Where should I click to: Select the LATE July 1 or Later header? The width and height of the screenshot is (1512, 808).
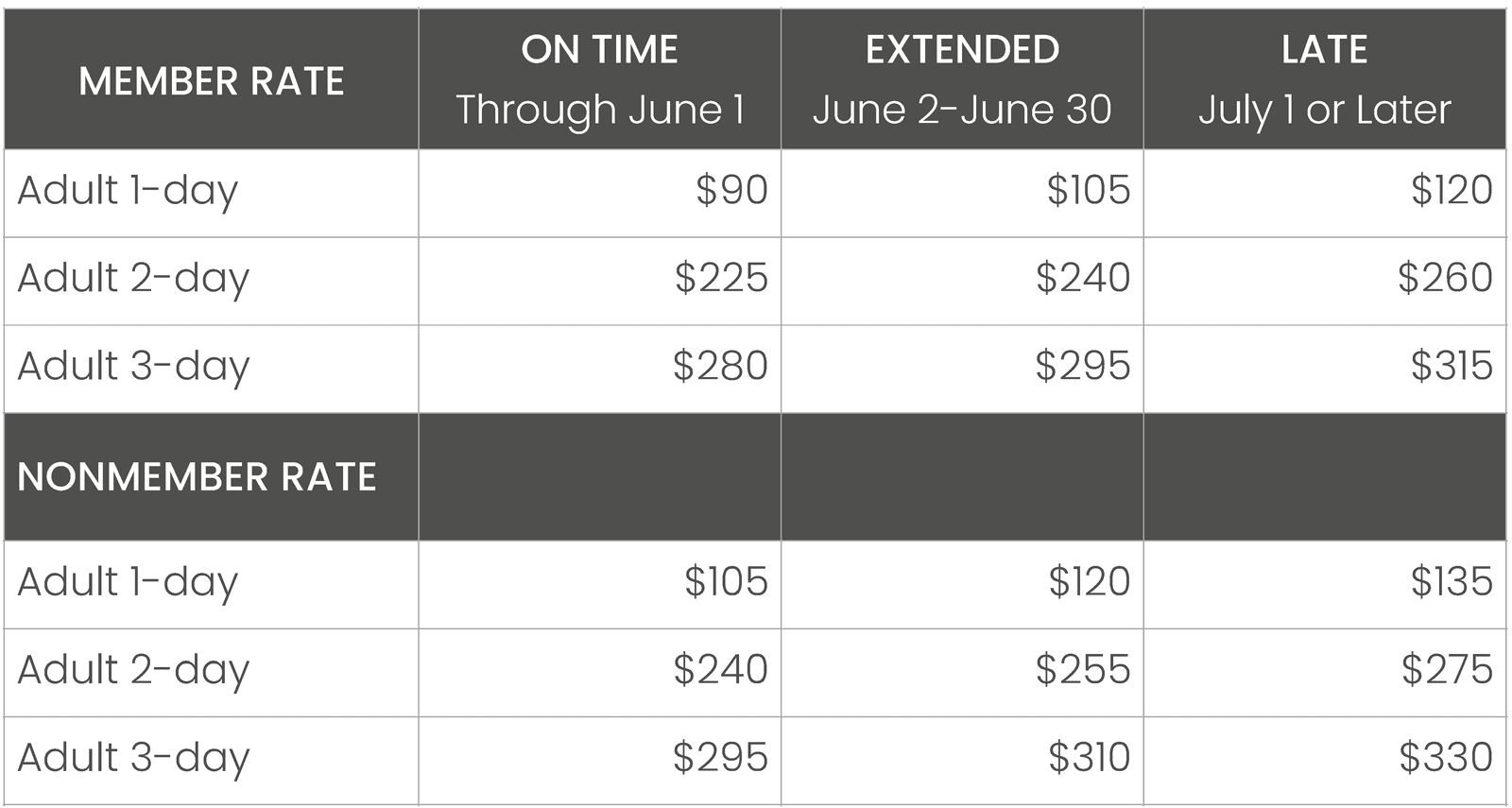pos(1325,80)
